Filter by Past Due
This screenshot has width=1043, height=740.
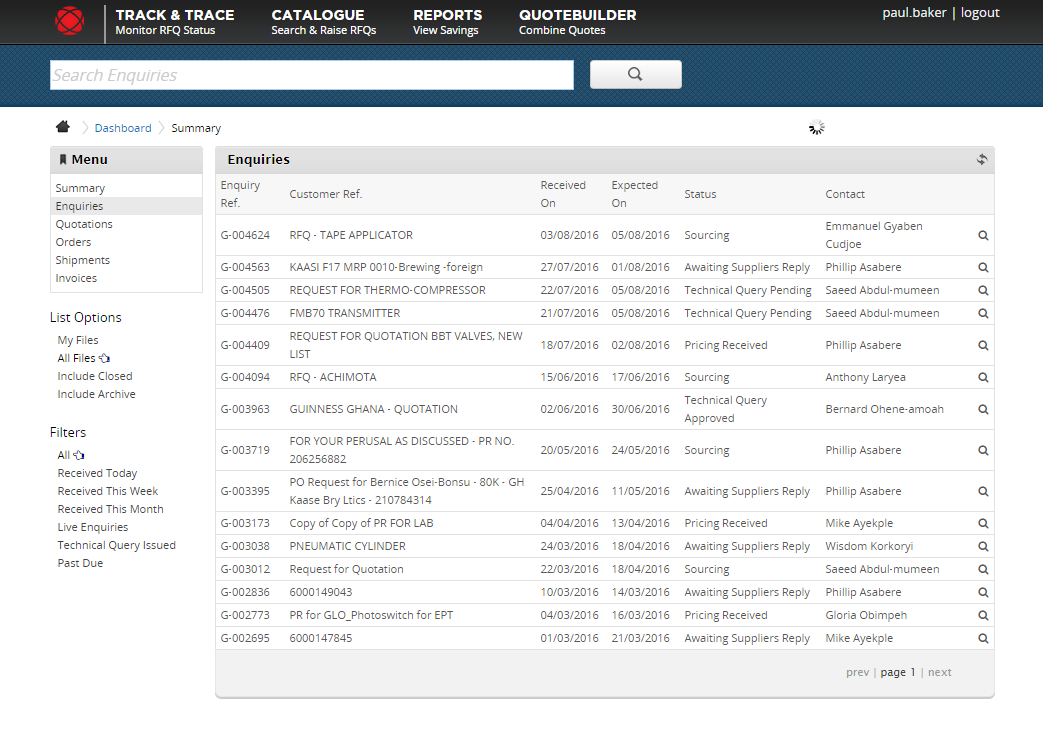pyautogui.click(x=80, y=563)
